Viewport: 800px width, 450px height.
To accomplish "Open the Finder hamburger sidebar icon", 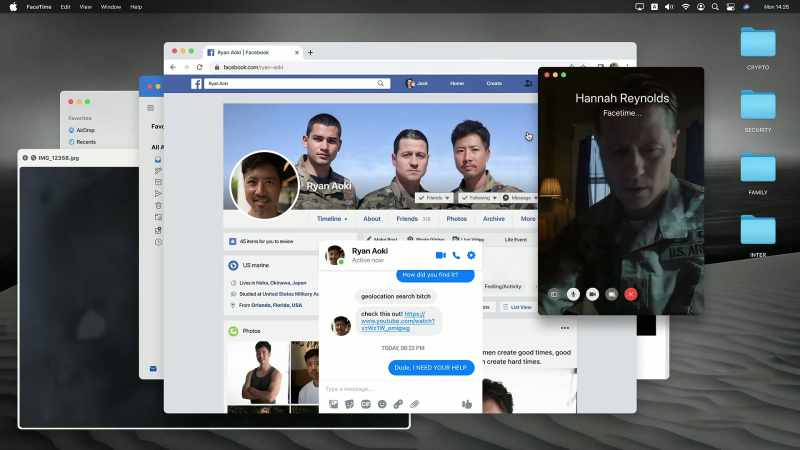I will coord(151,108).
